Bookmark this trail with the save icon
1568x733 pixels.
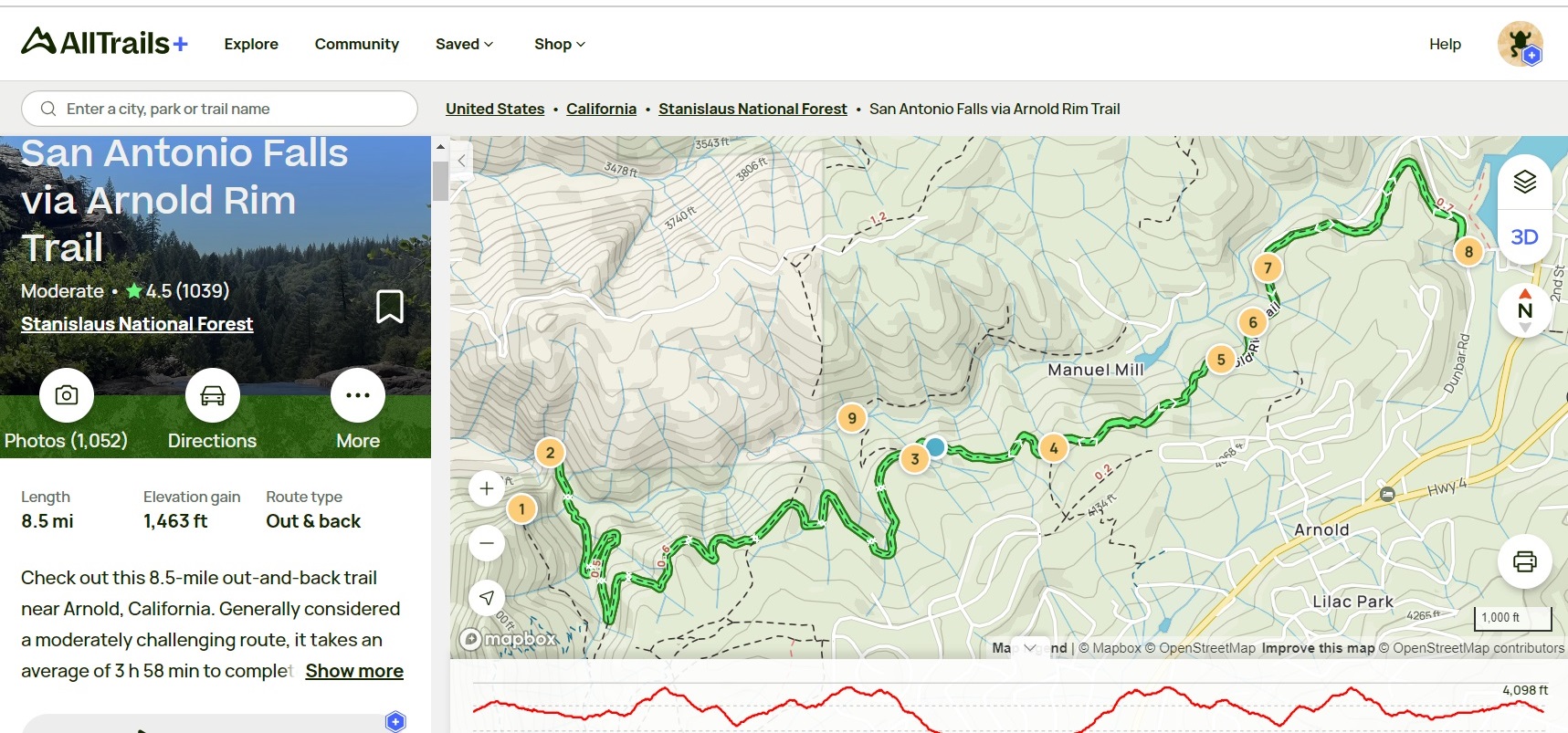point(390,307)
